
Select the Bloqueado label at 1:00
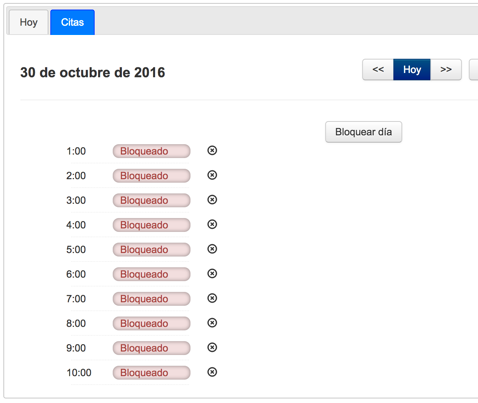[x=151, y=151]
